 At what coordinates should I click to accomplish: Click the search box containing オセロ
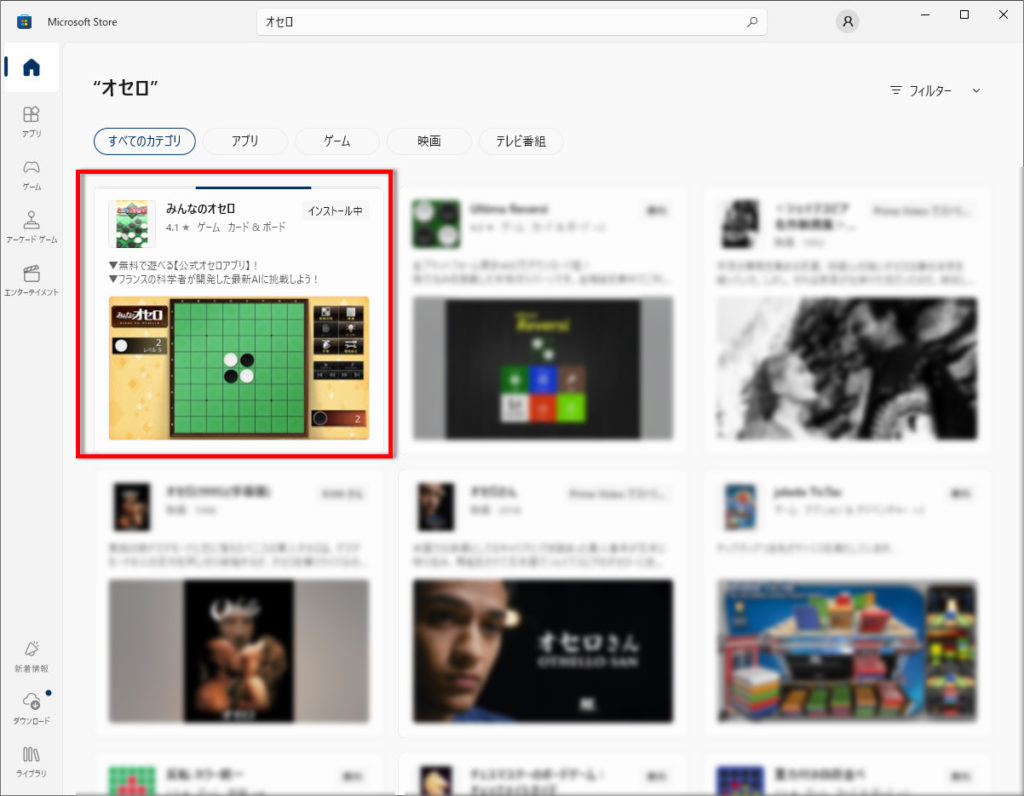point(500,21)
